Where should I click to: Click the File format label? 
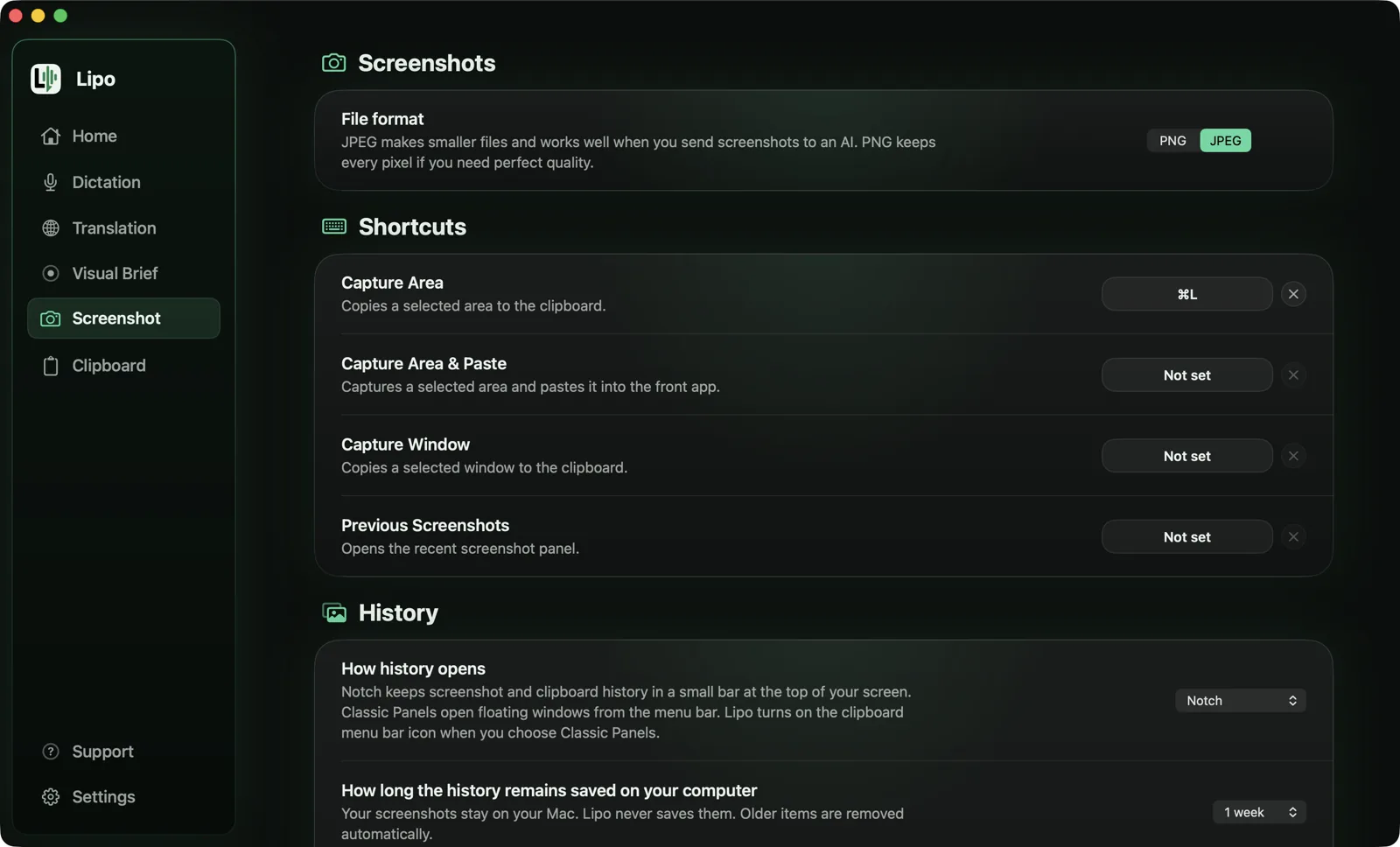point(382,119)
